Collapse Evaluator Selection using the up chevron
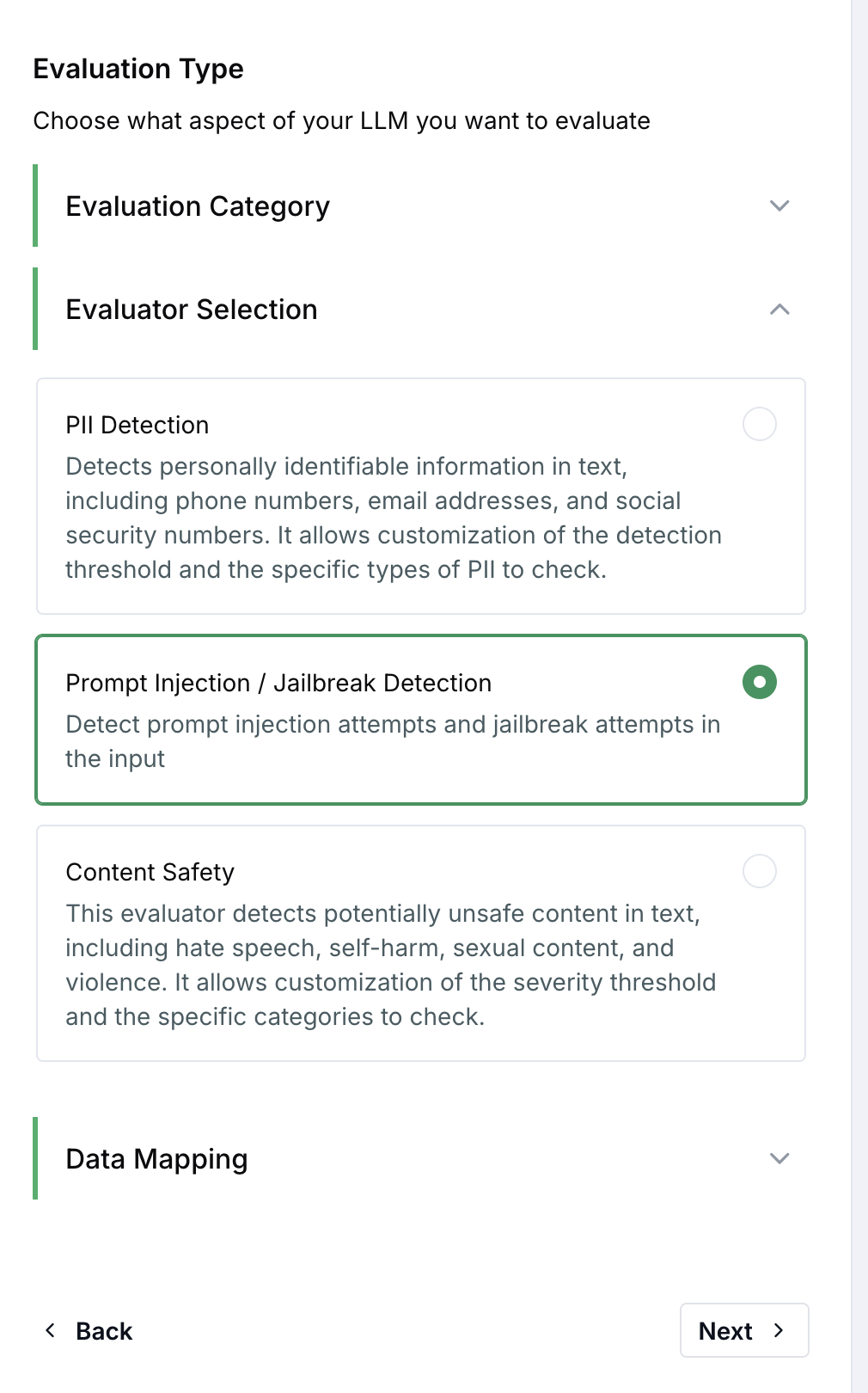 tap(779, 310)
